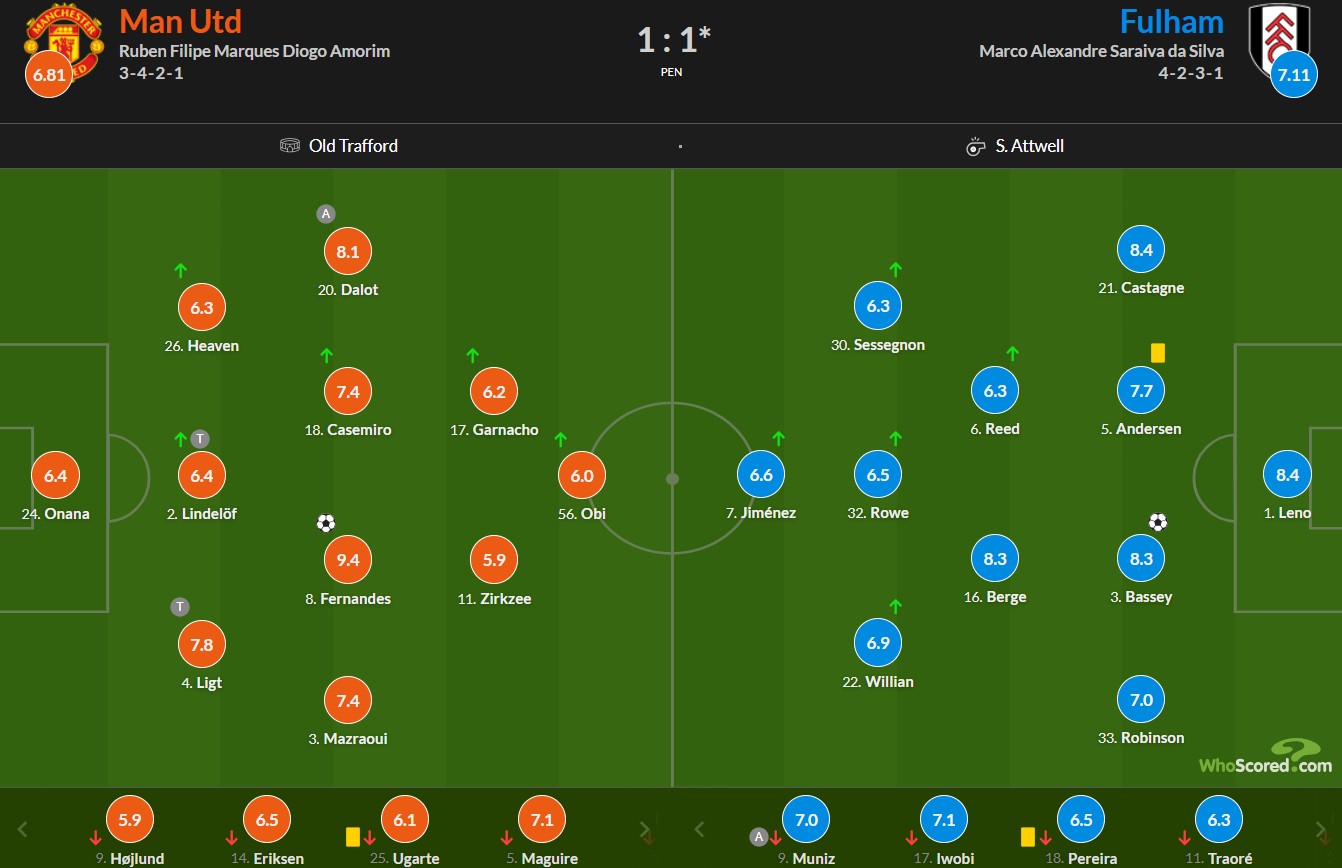This screenshot has width=1342, height=868.
Task: Click substitute Iwobi 7.1 rating
Action: tap(944, 820)
